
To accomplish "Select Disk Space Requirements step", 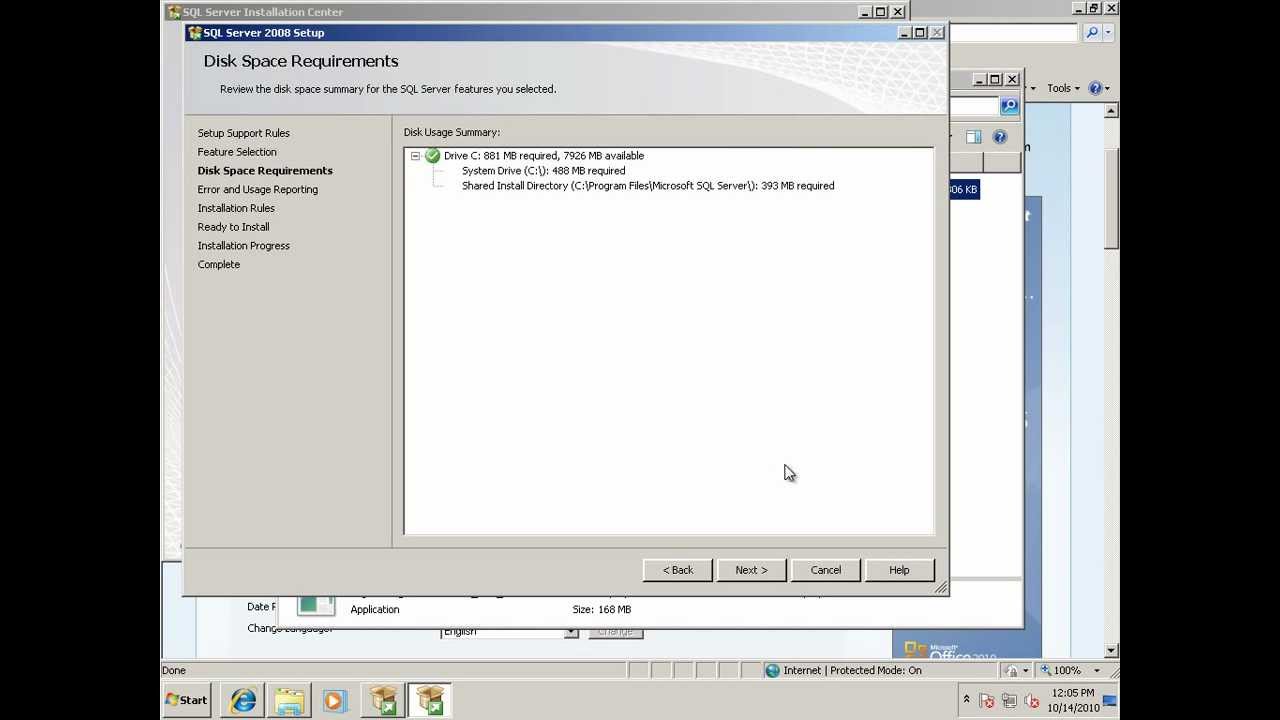I will (x=265, y=171).
